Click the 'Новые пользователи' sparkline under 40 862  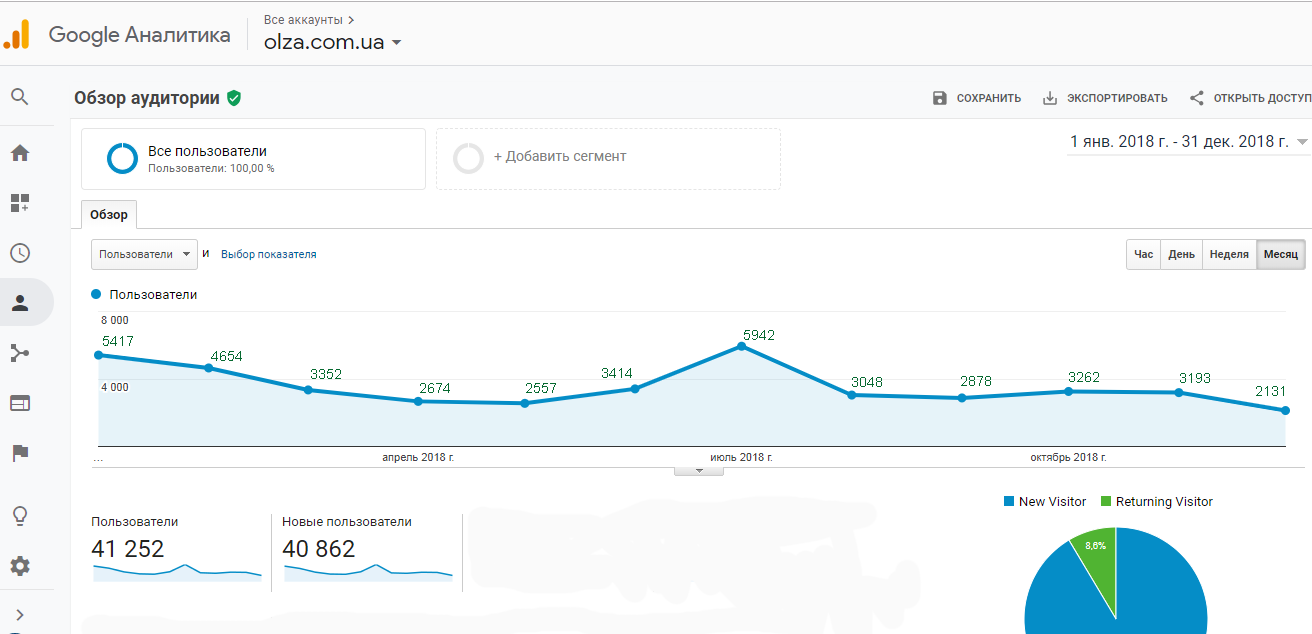point(368,572)
